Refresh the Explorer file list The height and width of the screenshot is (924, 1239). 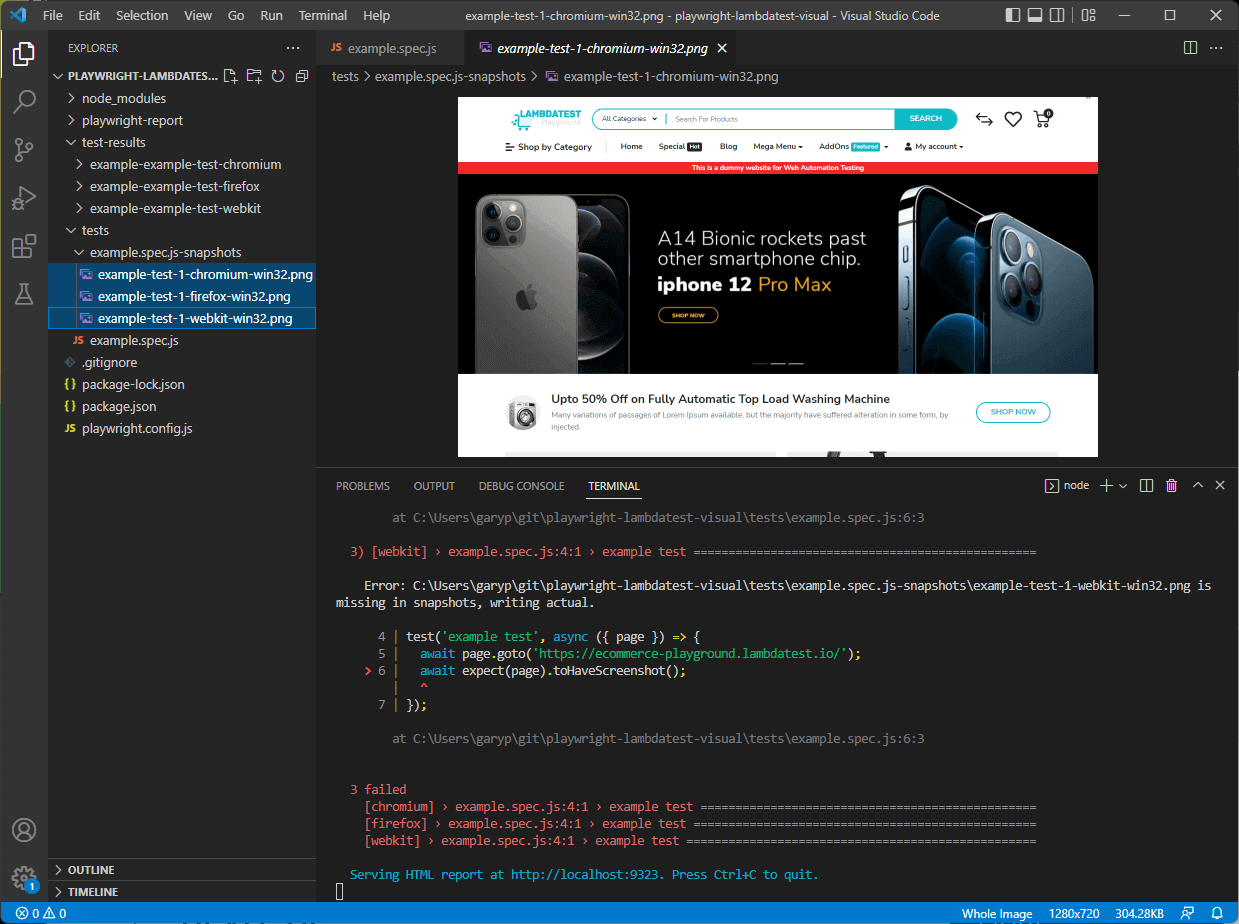[x=277, y=75]
